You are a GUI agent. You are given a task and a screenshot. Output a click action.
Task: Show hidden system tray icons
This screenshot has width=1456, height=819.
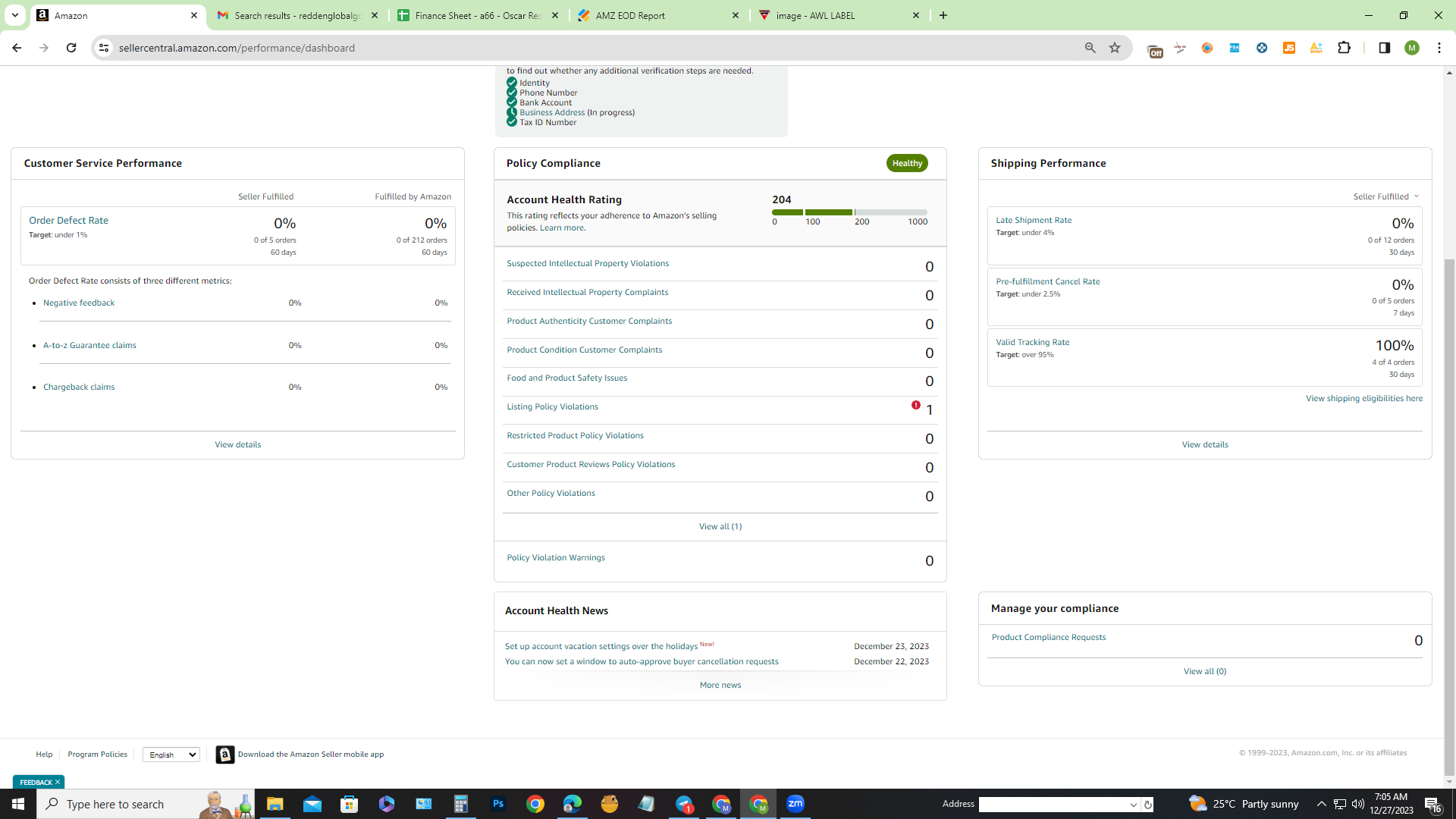pyautogui.click(x=1321, y=804)
